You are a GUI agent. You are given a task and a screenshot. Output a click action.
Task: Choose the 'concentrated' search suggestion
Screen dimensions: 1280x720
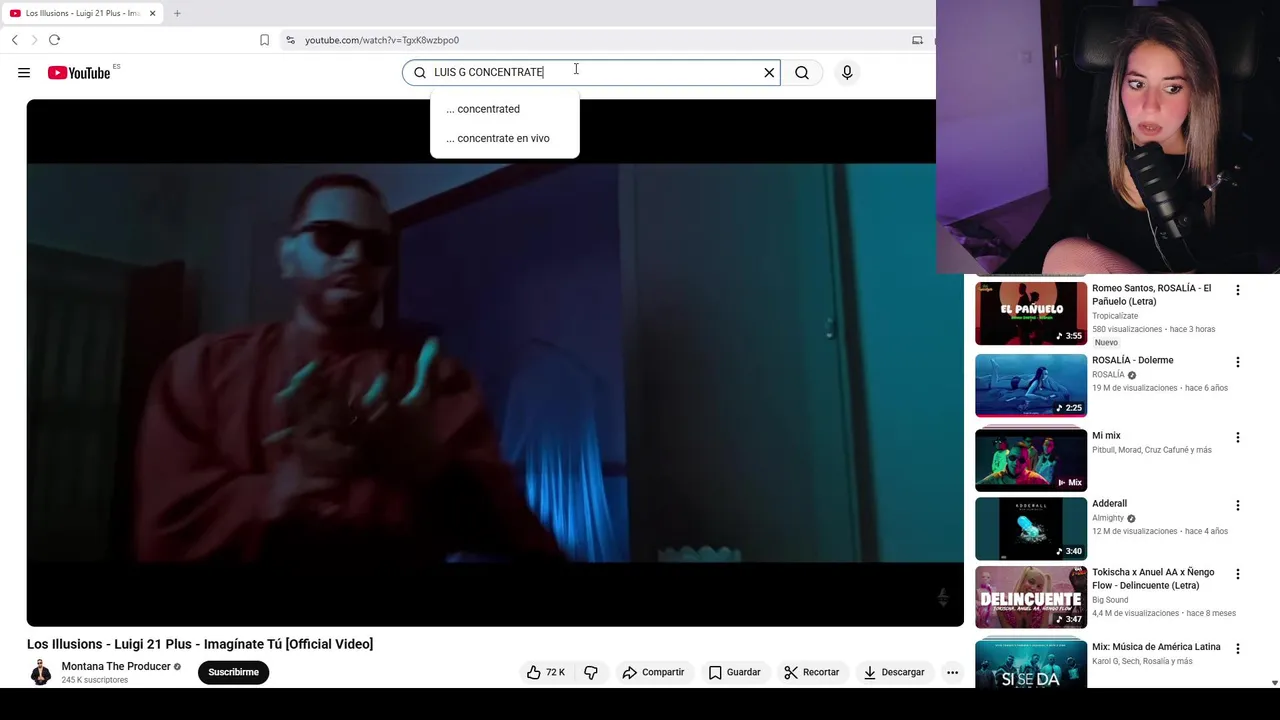[x=505, y=109]
